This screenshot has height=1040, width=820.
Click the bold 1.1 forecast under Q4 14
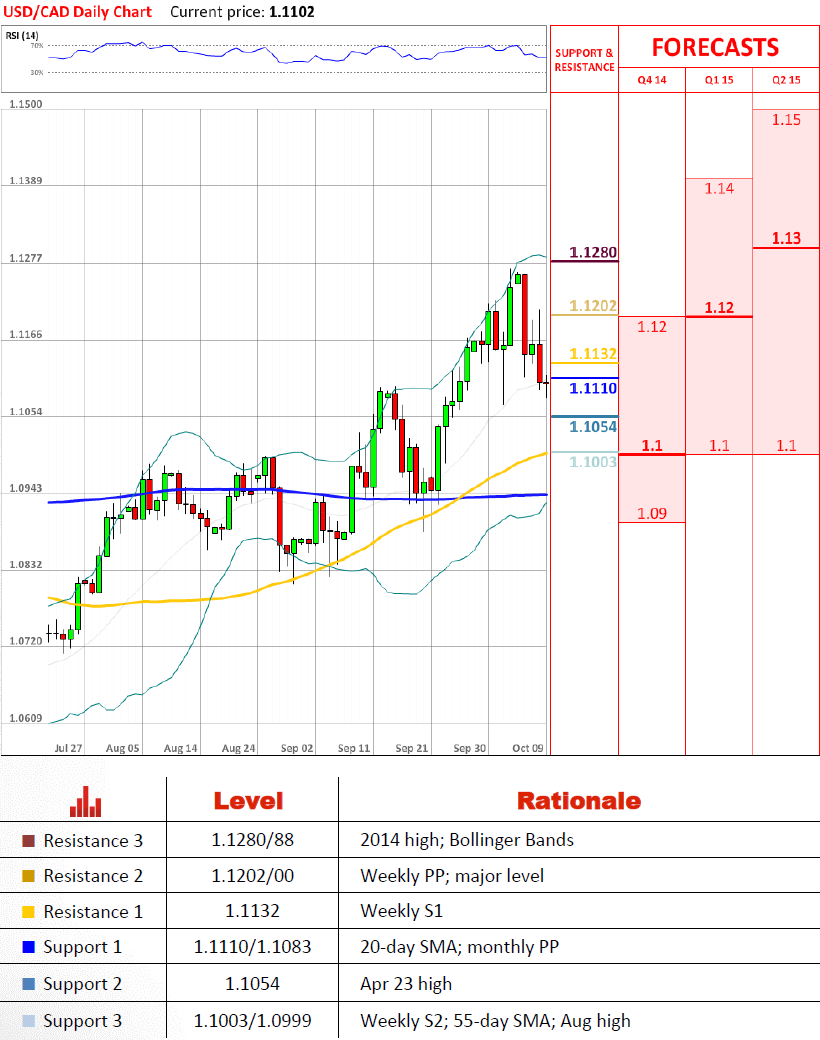point(652,446)
